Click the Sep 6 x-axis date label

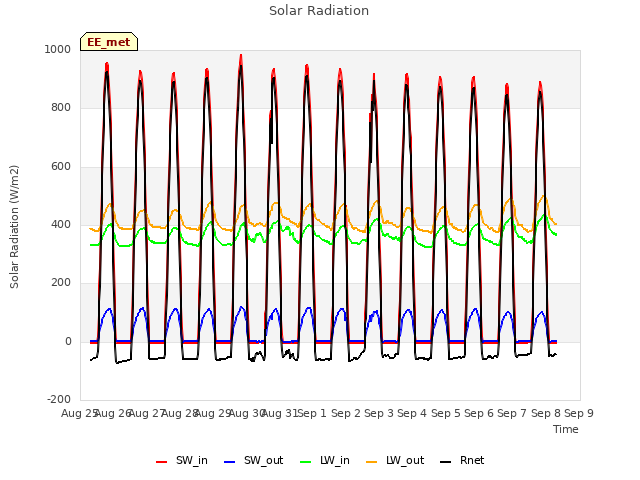[x=479, y=413]
